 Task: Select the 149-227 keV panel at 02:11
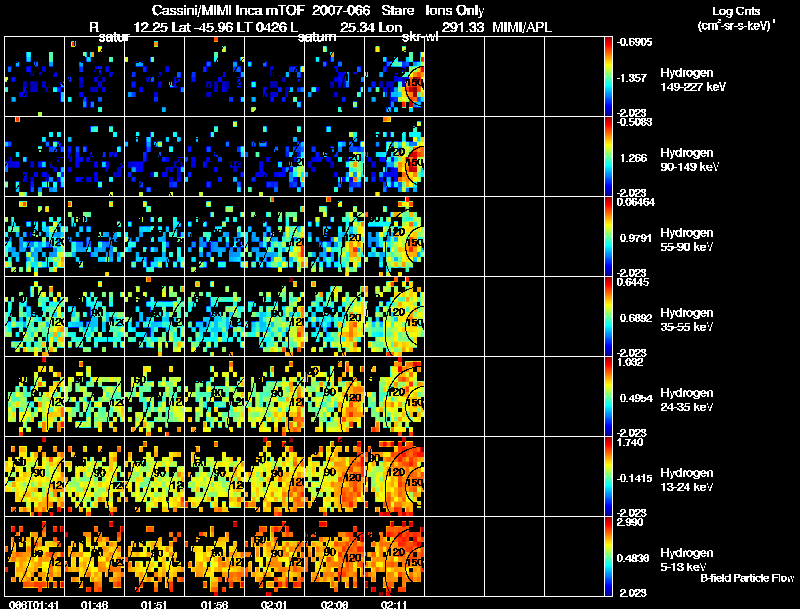tap(394, 77)
